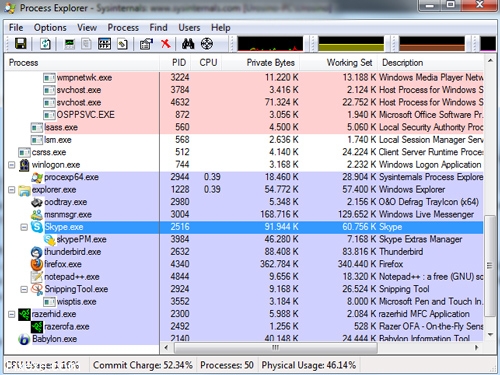Viewport: 500px width, 375px height.
Task: Click the Refresh Now toolbar icon
Action: (45, 44)
